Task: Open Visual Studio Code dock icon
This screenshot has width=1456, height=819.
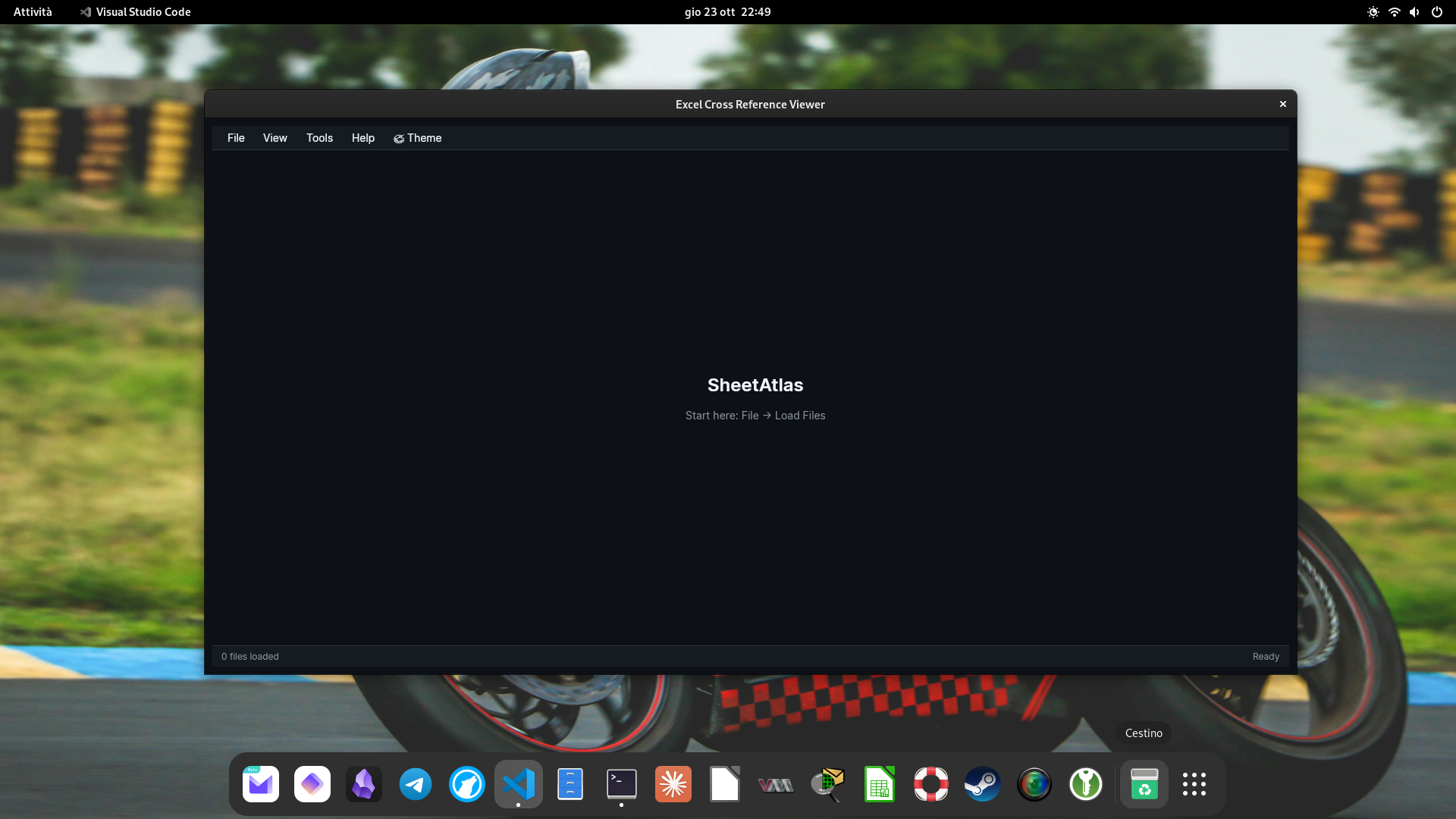Action: [x=518, y=784]
